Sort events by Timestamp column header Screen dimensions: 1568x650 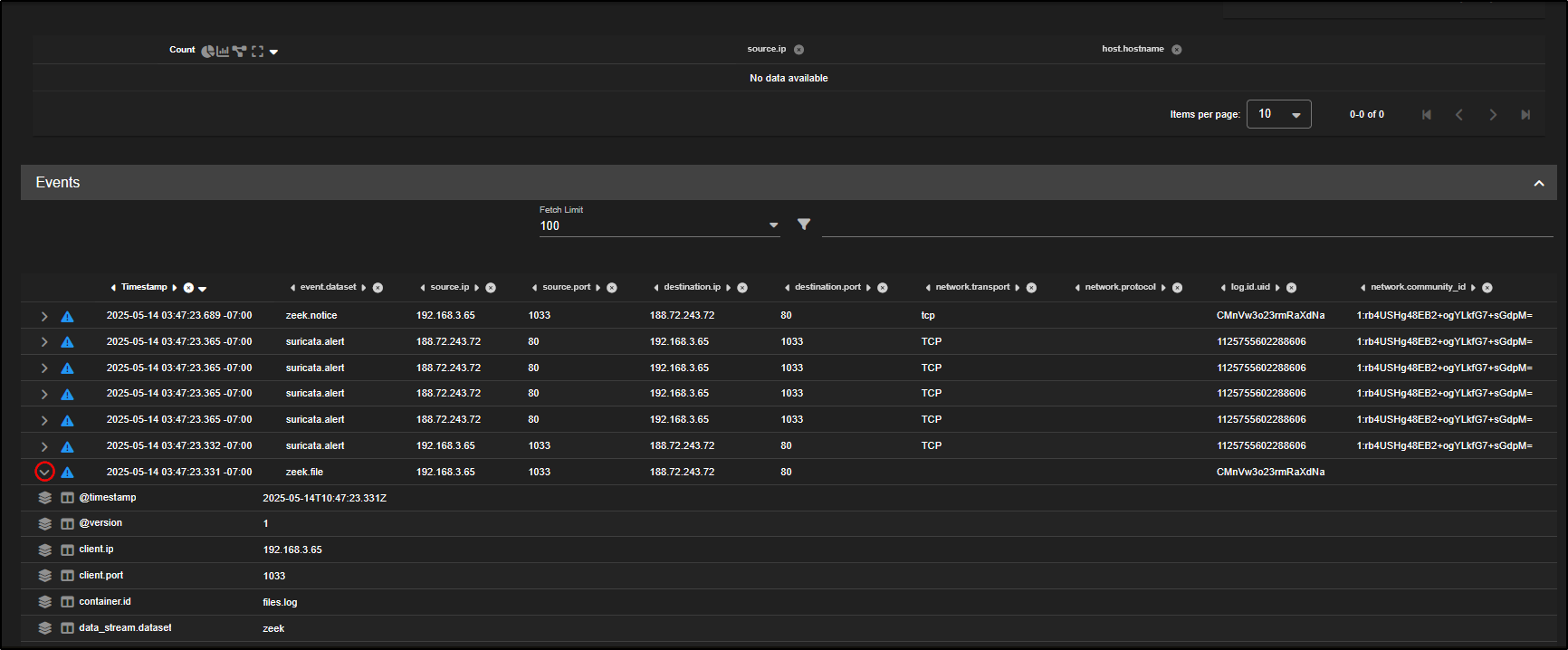[144, 287]
